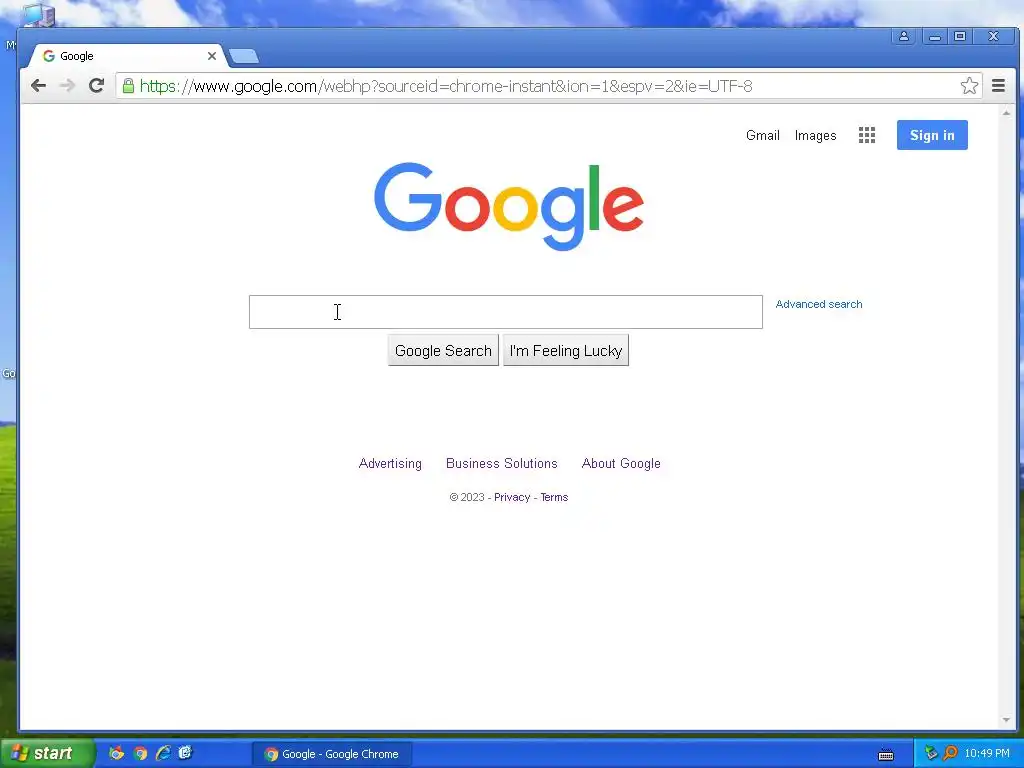This screenshot has width=1024, height=768.
Task: Click the network tray icon
Action: [x=931, y=754]
